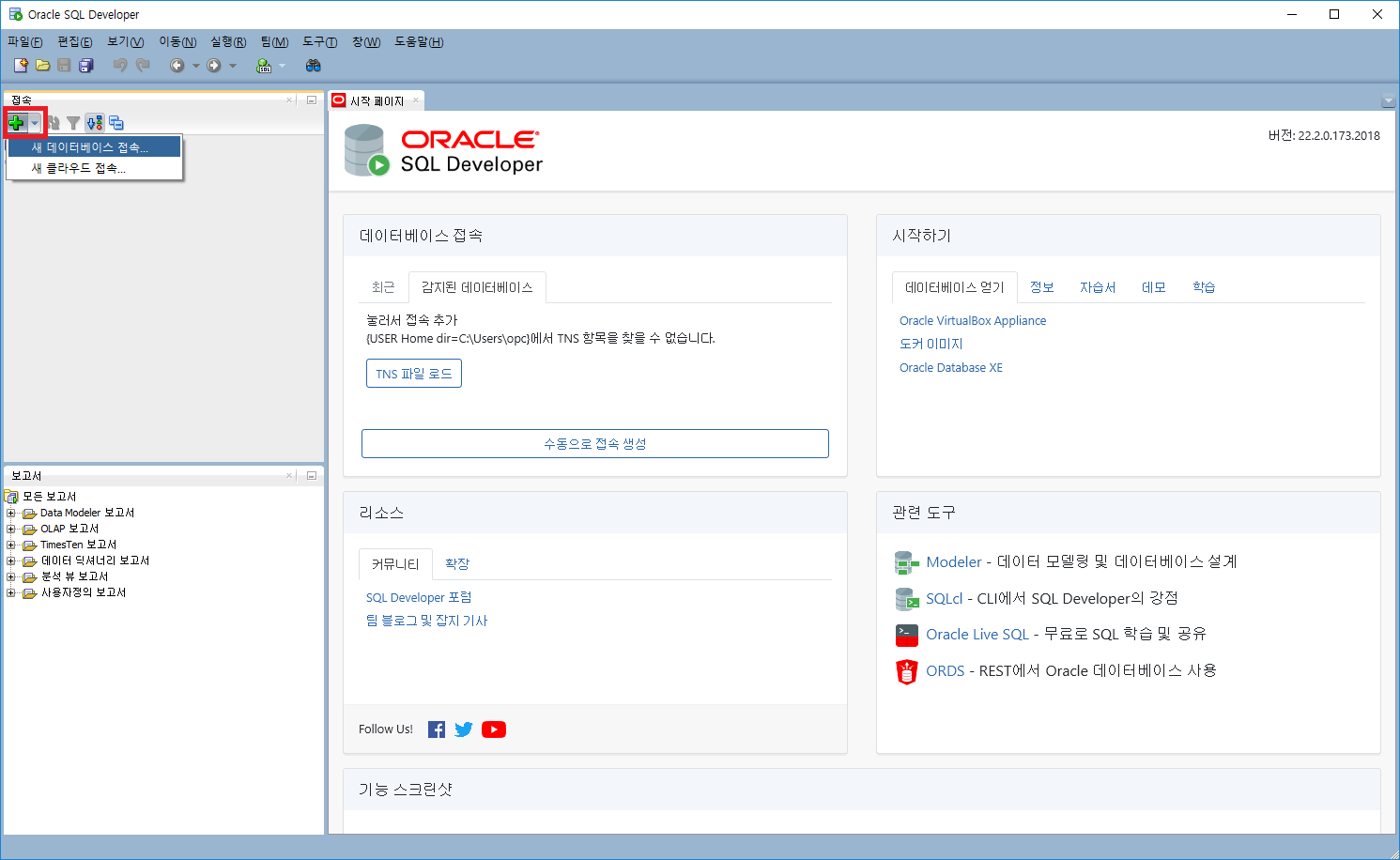Click the refresh icon in connections panel

coord(54,123)
